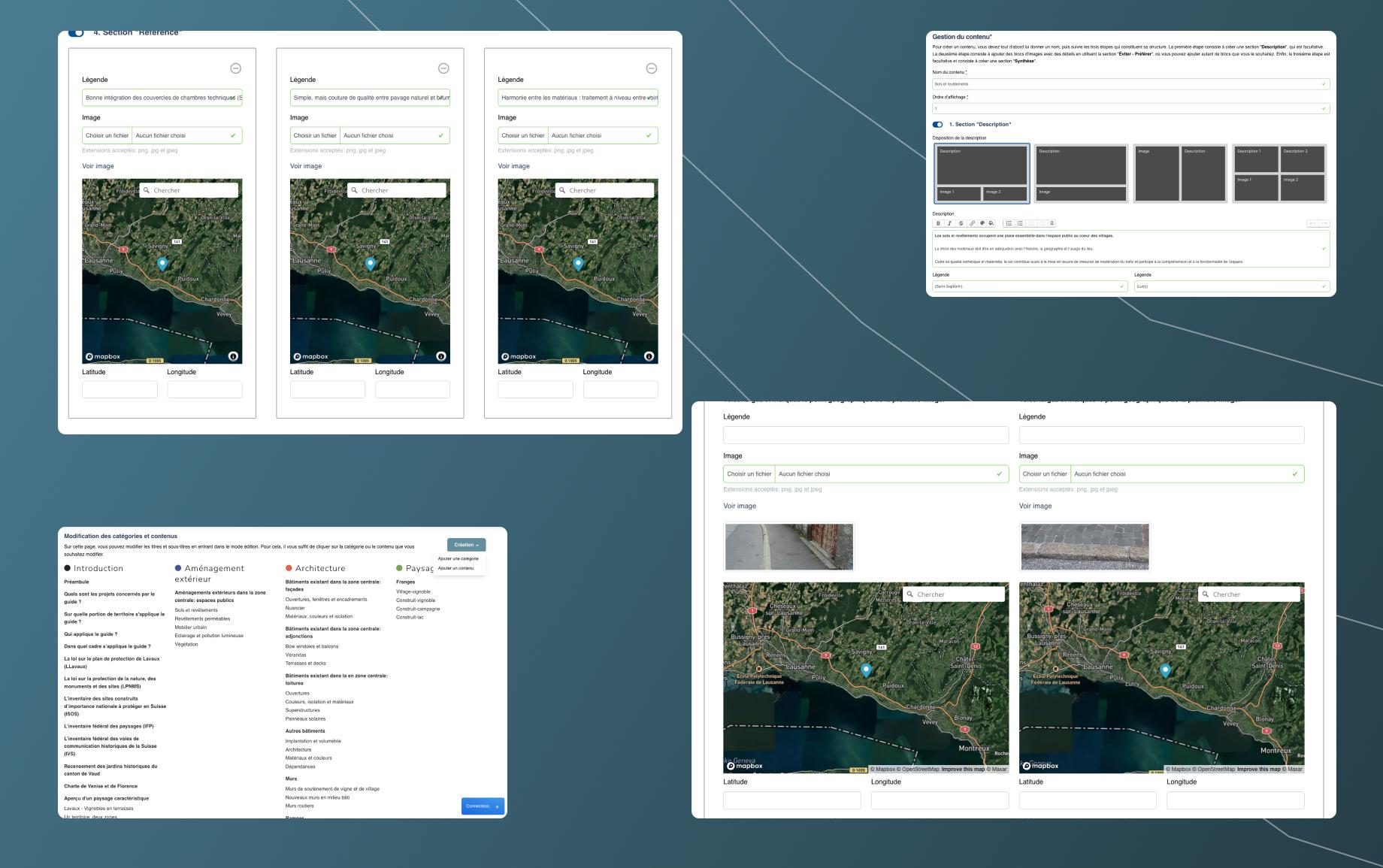
Task: Choose layout with Description 1 and Description 2
Action: tap(1279, 174)
